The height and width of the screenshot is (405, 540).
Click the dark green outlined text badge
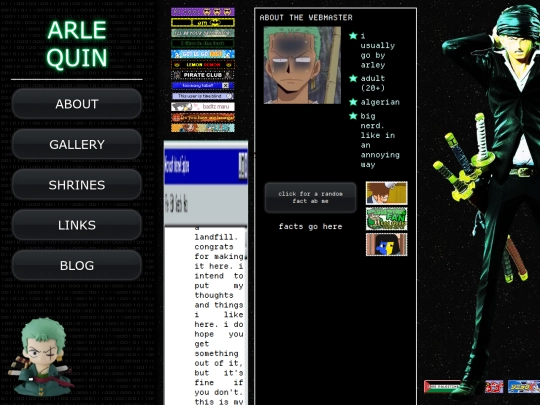tap(203, 43)
